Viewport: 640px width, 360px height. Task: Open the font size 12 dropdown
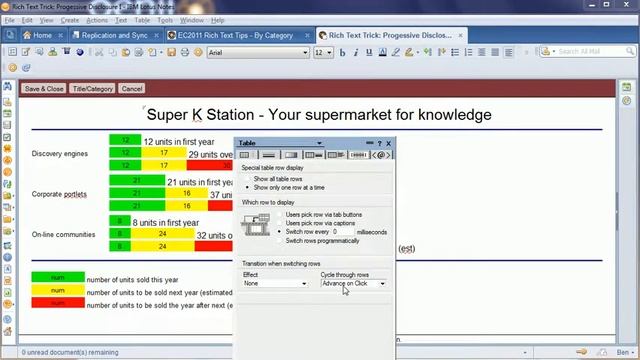[x=329, y=53]
